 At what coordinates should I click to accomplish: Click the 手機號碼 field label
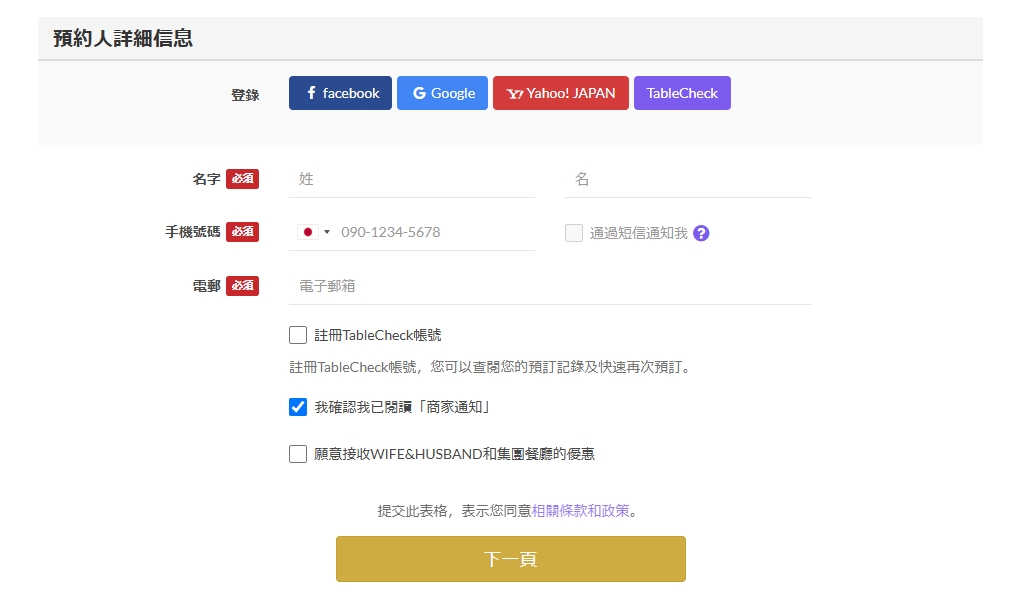pyautogui.click(x=193, y=232)
